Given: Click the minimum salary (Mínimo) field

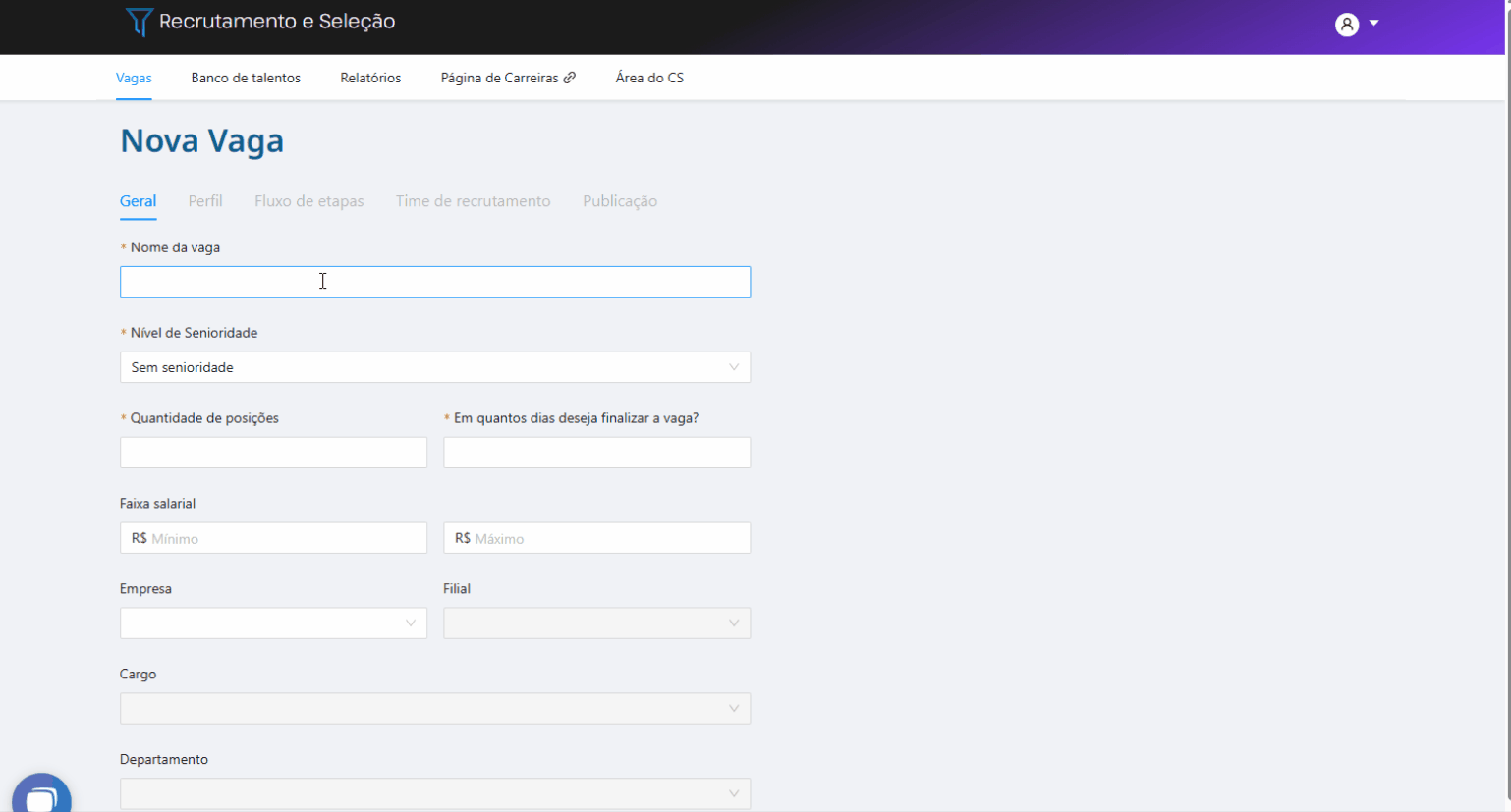Looking at the screenshot, I should coord(273,538).
